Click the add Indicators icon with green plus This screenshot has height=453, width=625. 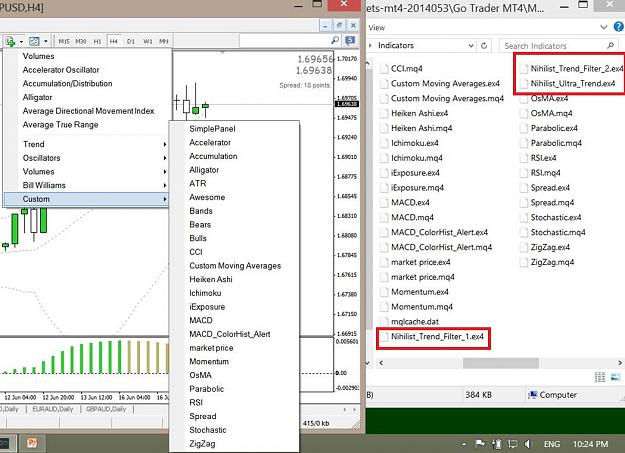(10, 41)
